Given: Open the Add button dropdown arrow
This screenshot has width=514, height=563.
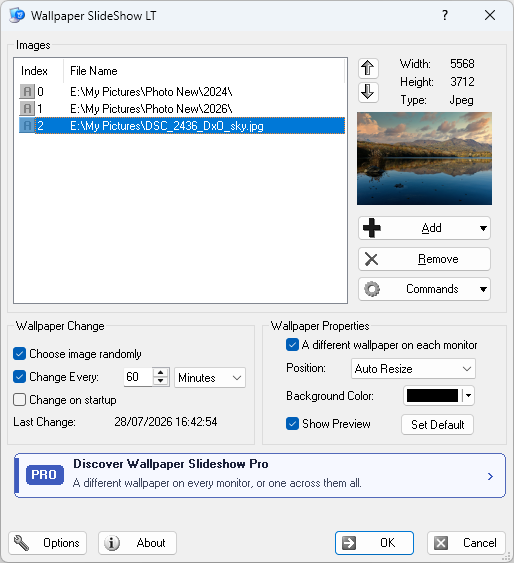Looking at the screenshot, I should [x=483, y=228].
